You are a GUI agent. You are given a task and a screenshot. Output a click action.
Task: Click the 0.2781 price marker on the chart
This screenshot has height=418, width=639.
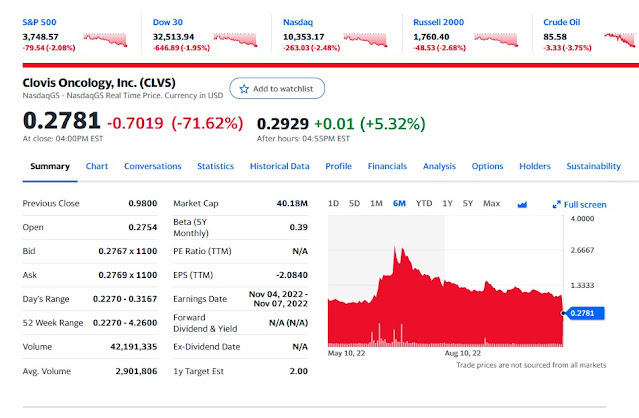584,313
